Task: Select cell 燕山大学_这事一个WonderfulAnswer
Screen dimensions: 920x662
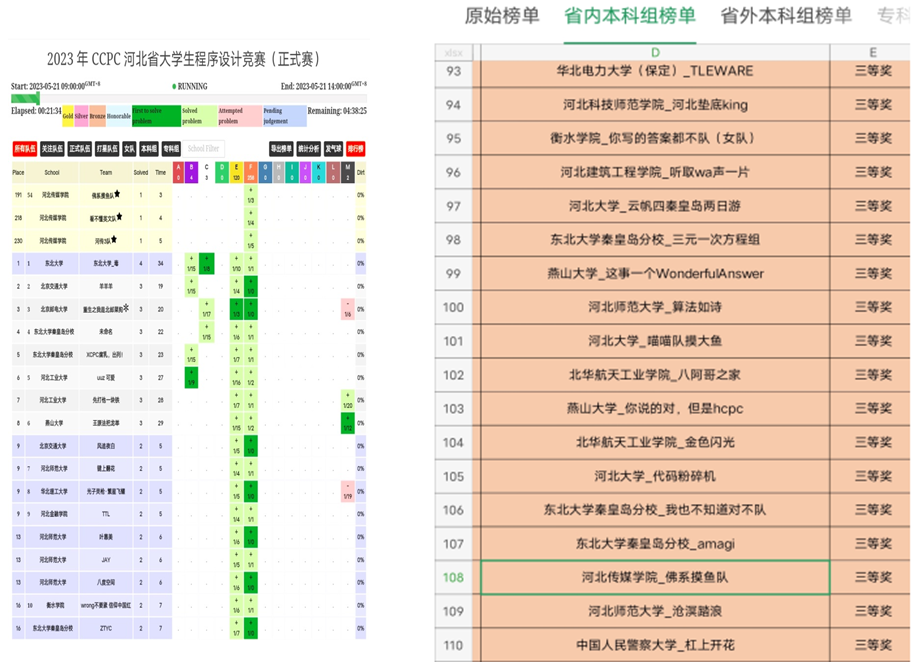Action: [655, 274]
